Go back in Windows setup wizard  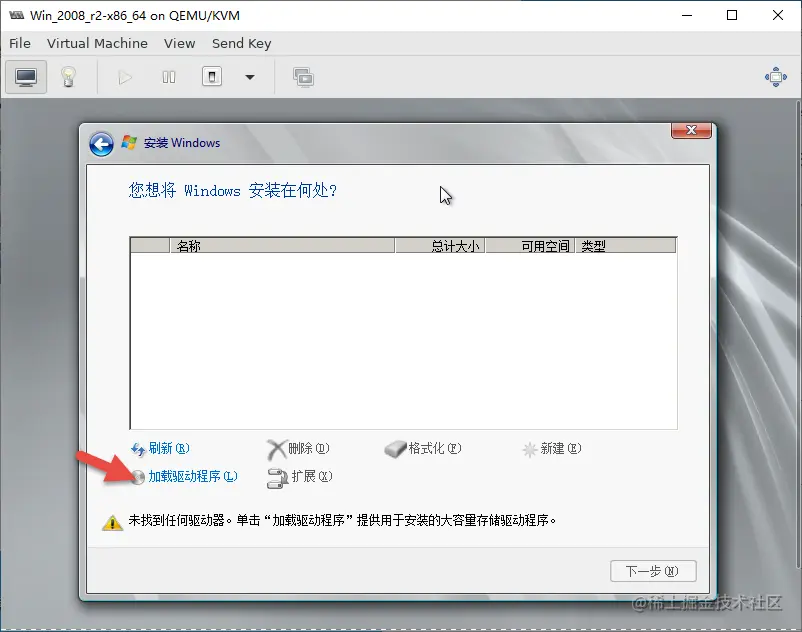(101, 144)
